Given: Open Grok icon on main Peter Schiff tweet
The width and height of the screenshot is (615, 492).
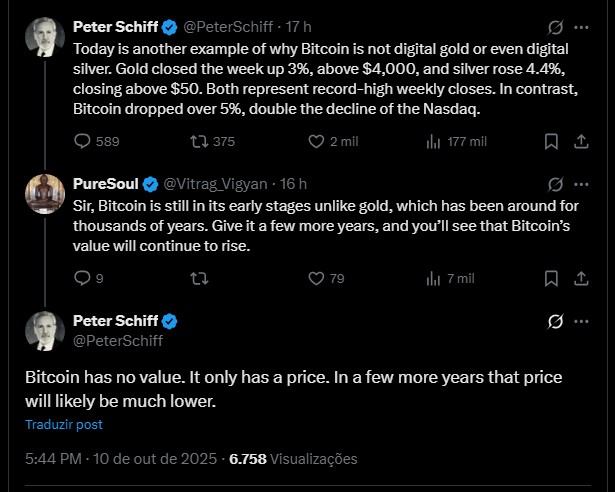Looking at the screenshot, I should 556,322.
